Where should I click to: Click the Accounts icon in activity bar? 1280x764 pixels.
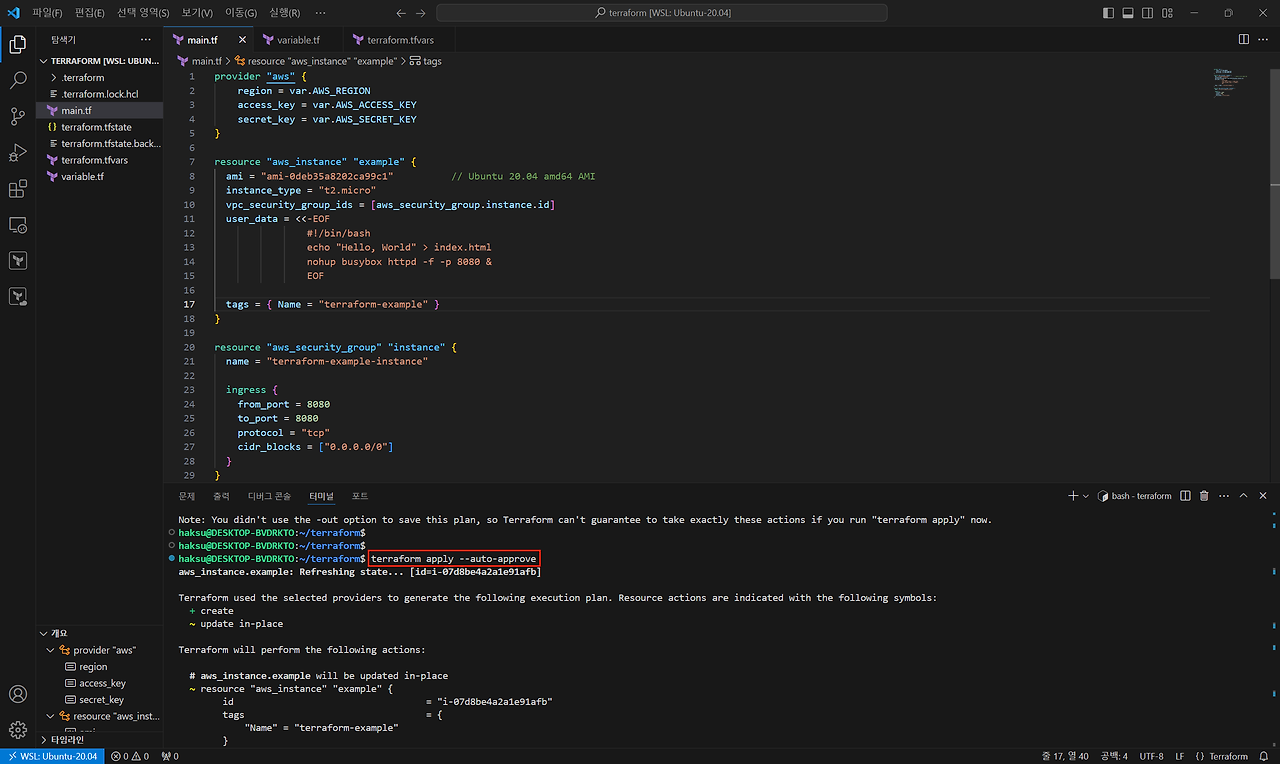pos(17,694)
